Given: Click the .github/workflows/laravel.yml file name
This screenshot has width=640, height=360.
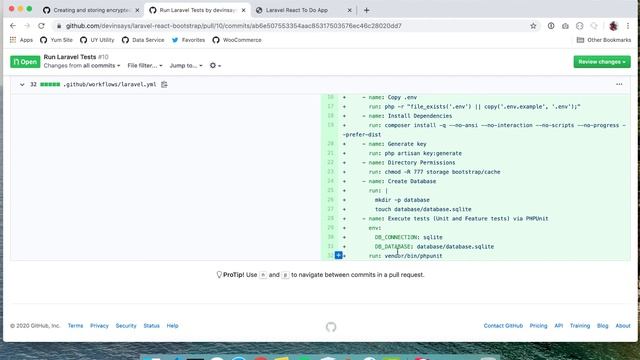Looking at the screenshot, I should [x=109, y=84].
